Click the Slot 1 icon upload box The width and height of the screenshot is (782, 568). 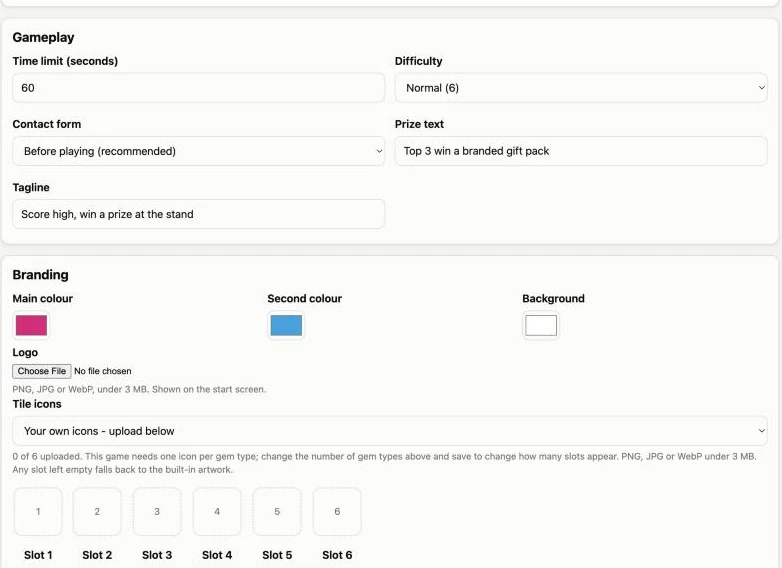tap(38, 512)
